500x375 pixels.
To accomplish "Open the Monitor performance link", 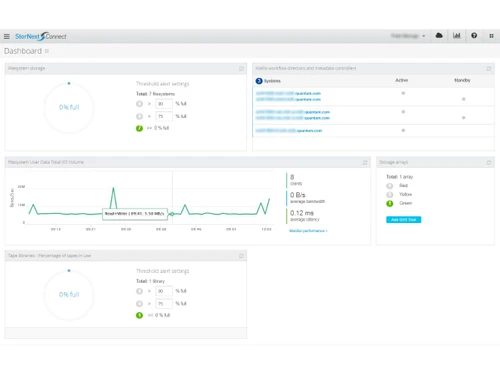I will (308, 231).
